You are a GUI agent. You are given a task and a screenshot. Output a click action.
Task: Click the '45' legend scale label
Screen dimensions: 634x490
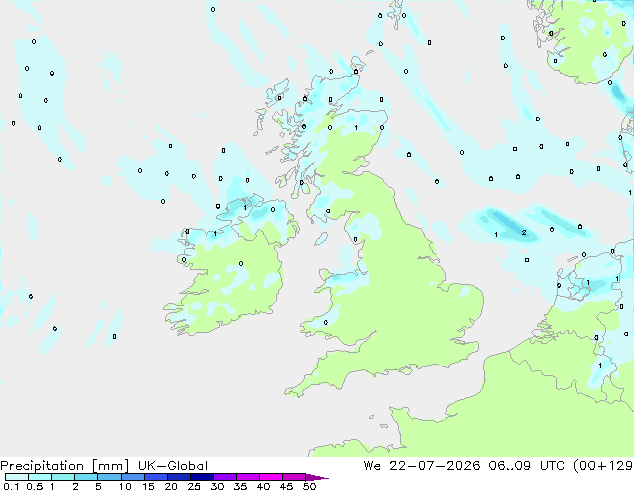(x=286, y=486)
